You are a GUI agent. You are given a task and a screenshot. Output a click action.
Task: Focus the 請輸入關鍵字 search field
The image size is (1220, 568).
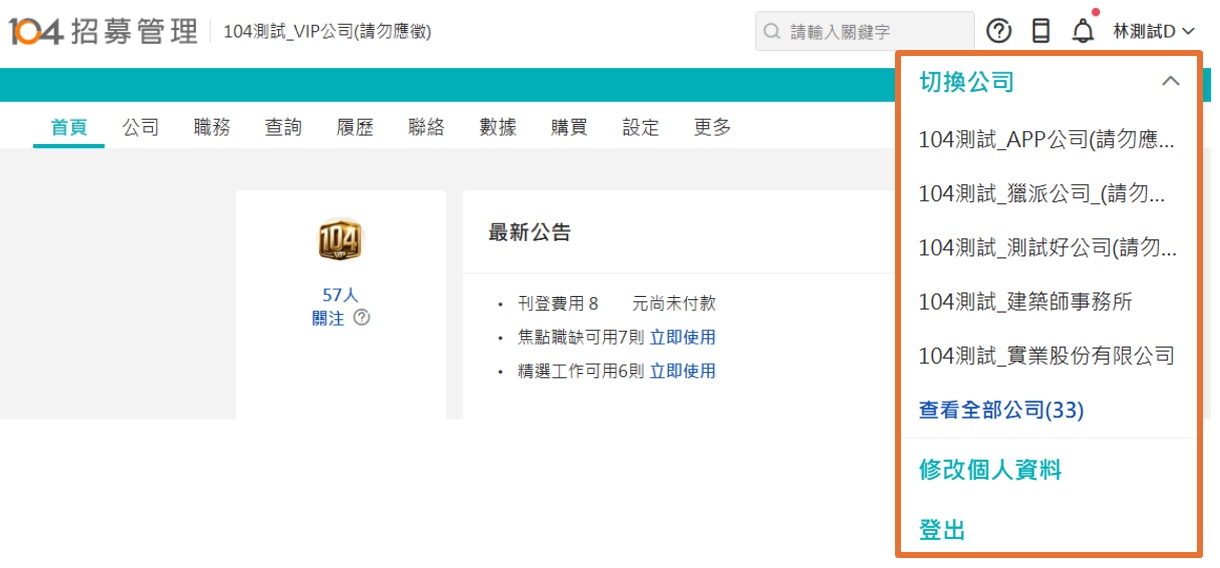click(865, 31)
